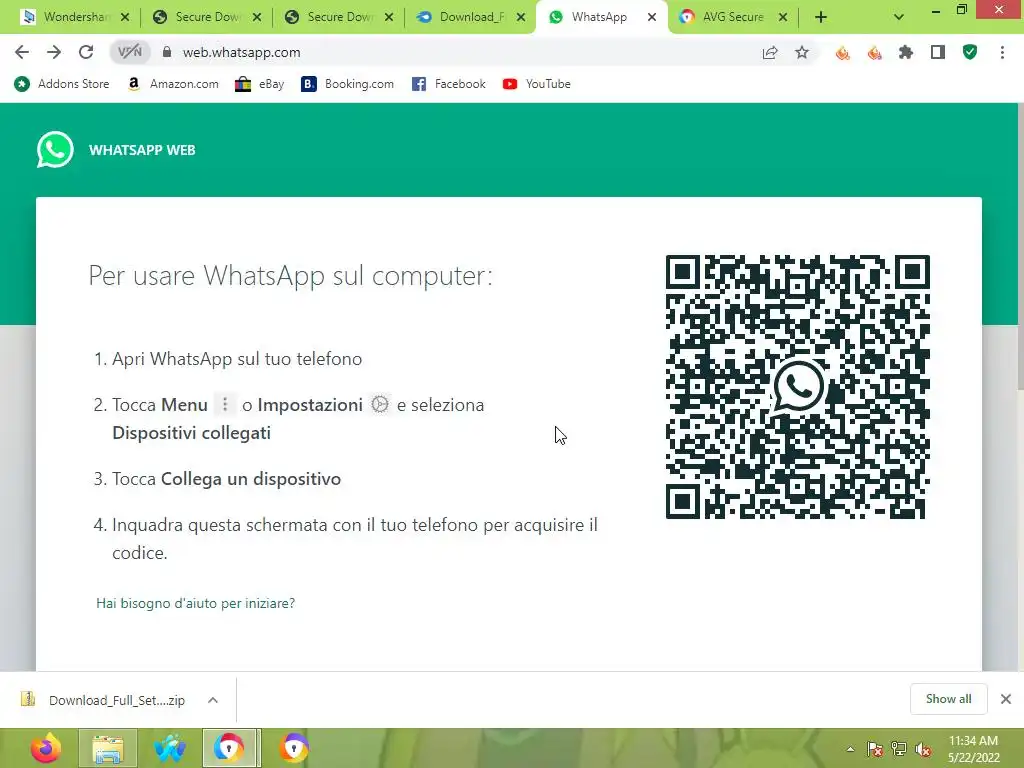This screenshot has width=1024, height=768.
Task: Open the Wondershare app in taskbar
Action: pyautogui.click(x=170, y=748)
